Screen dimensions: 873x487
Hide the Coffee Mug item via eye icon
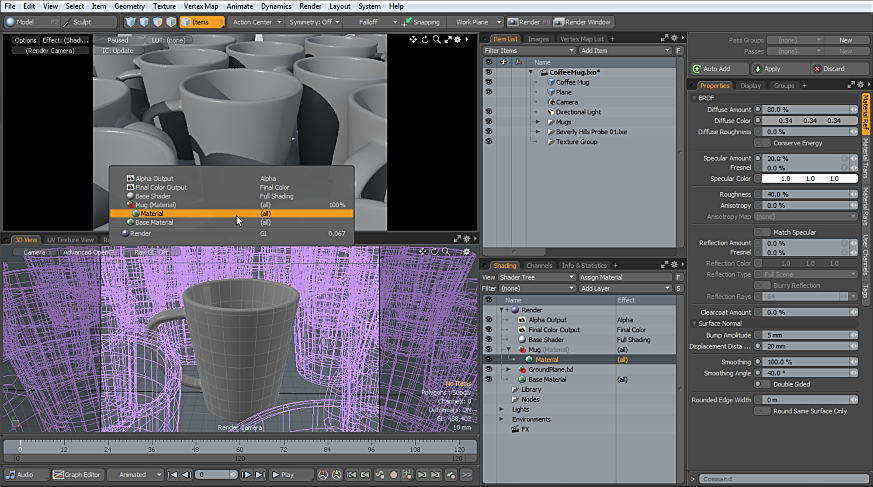[488, 82]
